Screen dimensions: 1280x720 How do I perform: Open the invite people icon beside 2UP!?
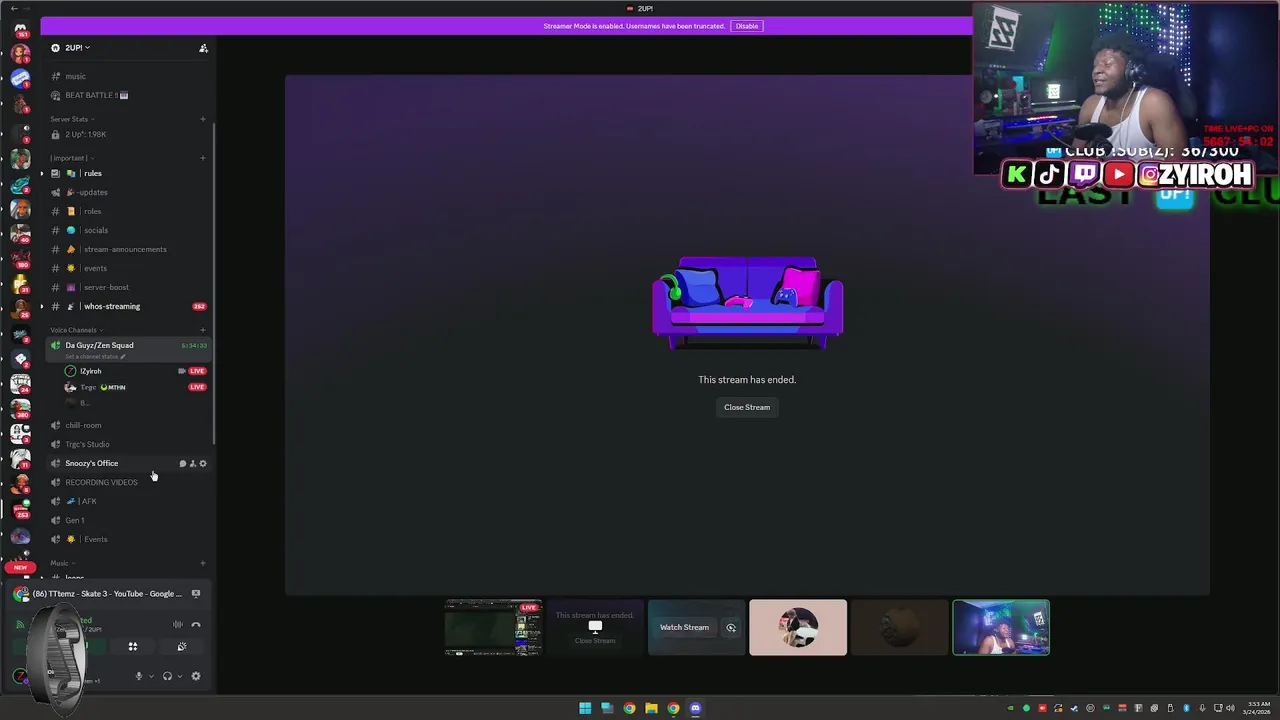click(203, 48)
